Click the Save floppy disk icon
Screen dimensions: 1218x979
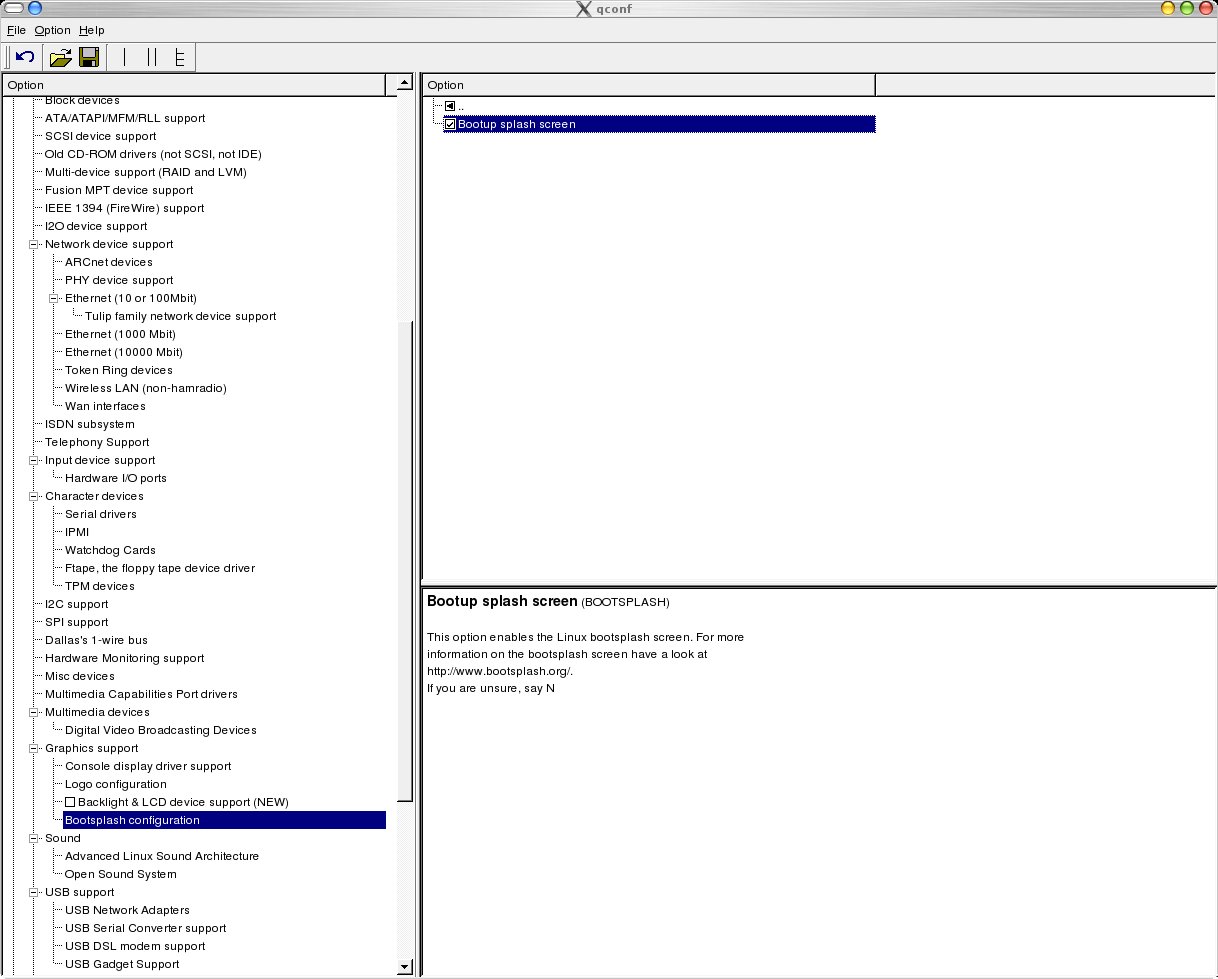(x=88, y=57)
